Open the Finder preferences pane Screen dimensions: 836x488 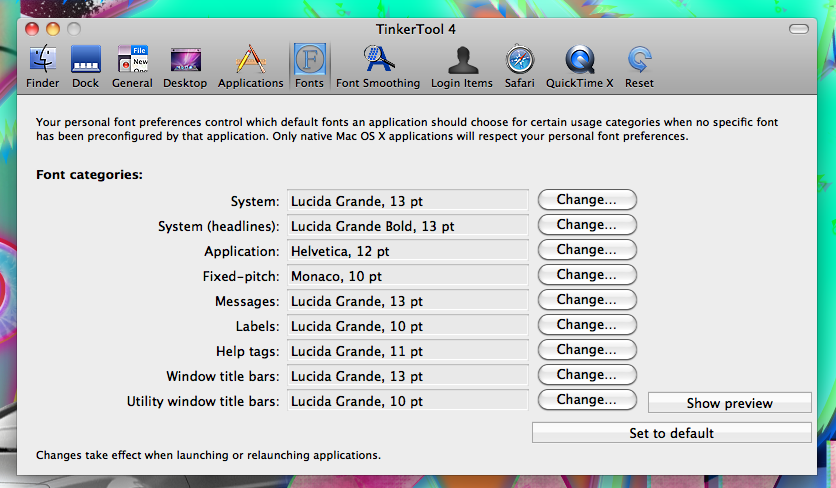click(43, 67)
